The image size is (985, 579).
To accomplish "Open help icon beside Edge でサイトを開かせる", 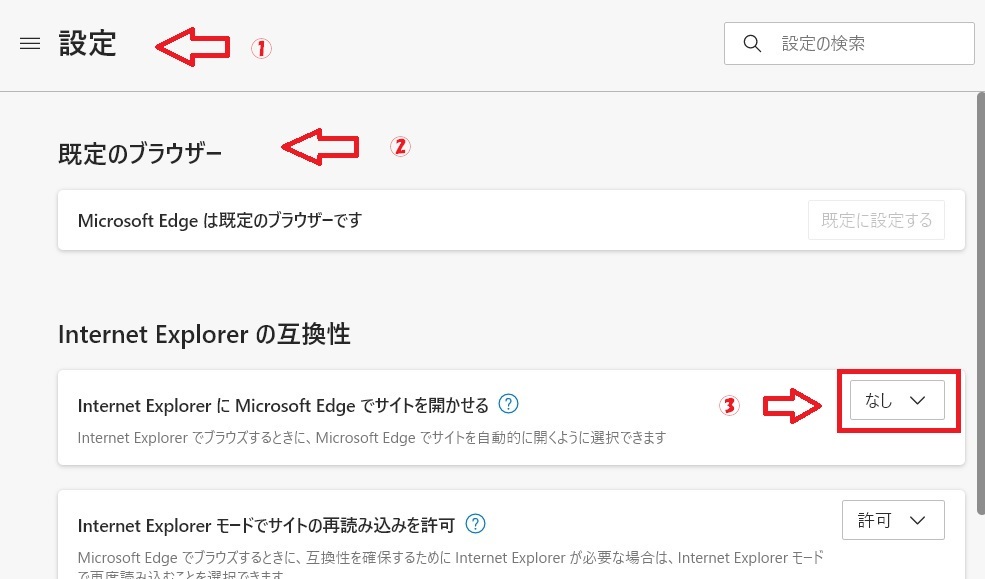I will [508, 404].
